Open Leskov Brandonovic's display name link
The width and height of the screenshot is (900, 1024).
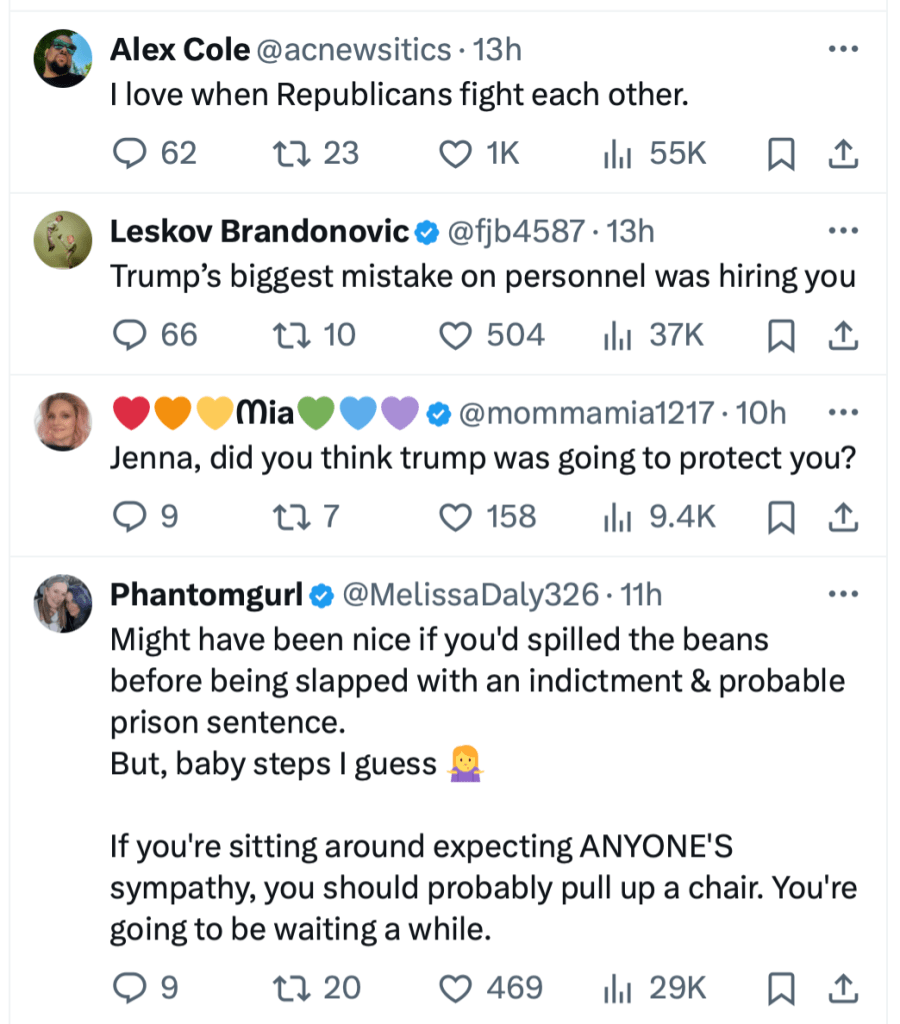[259, 231]
